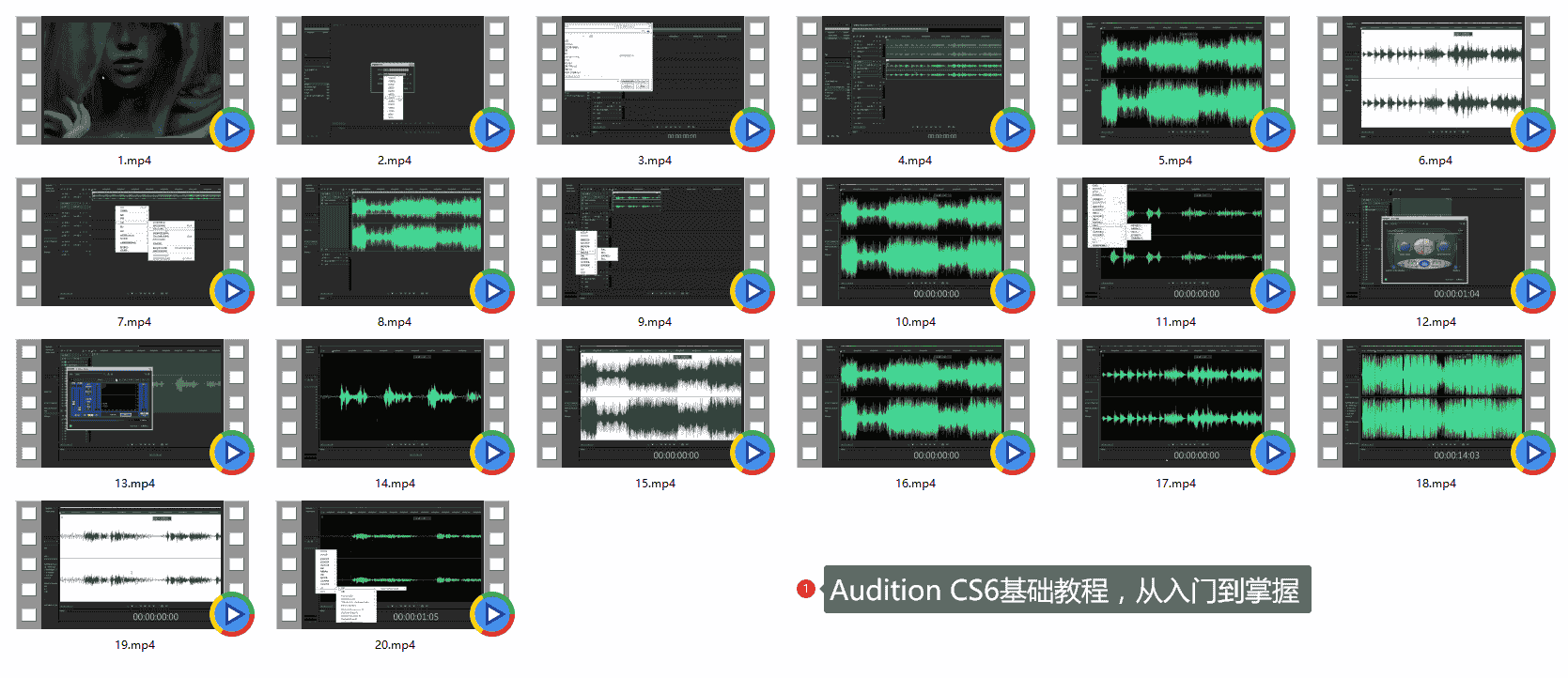This screenshot has height=678, width=1568.
Task: Click the file name 16.mp4
Action: tap(915, 484)
